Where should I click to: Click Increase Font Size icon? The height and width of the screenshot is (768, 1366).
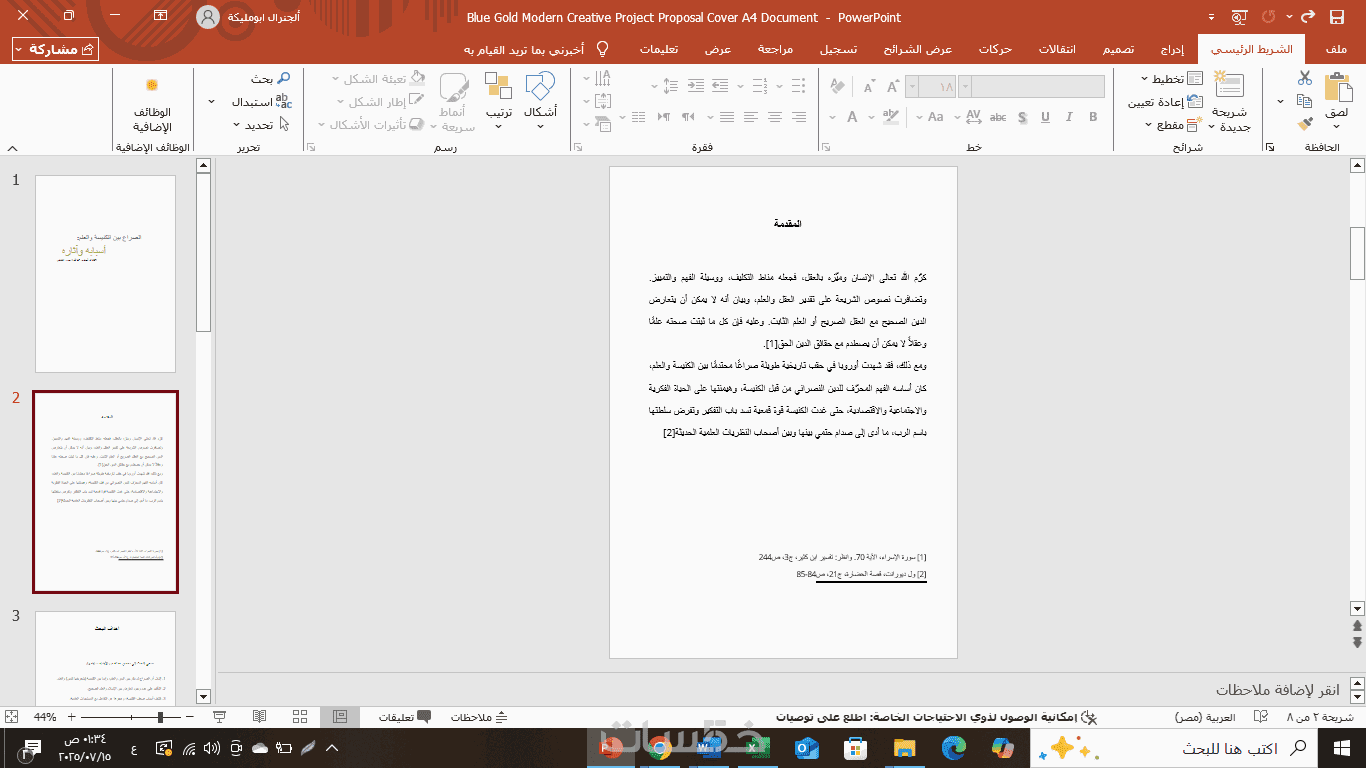(893, 86)
